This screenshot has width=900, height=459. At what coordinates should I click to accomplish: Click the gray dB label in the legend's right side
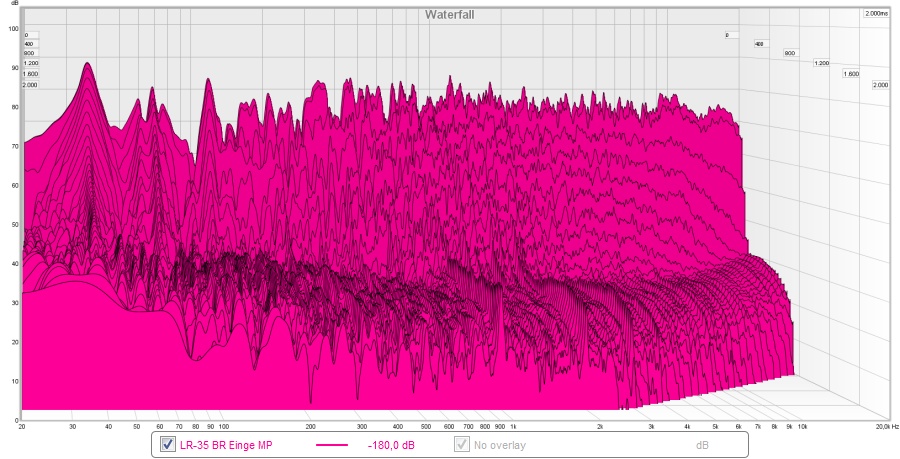pyautogui.click(x=702, y=445)
